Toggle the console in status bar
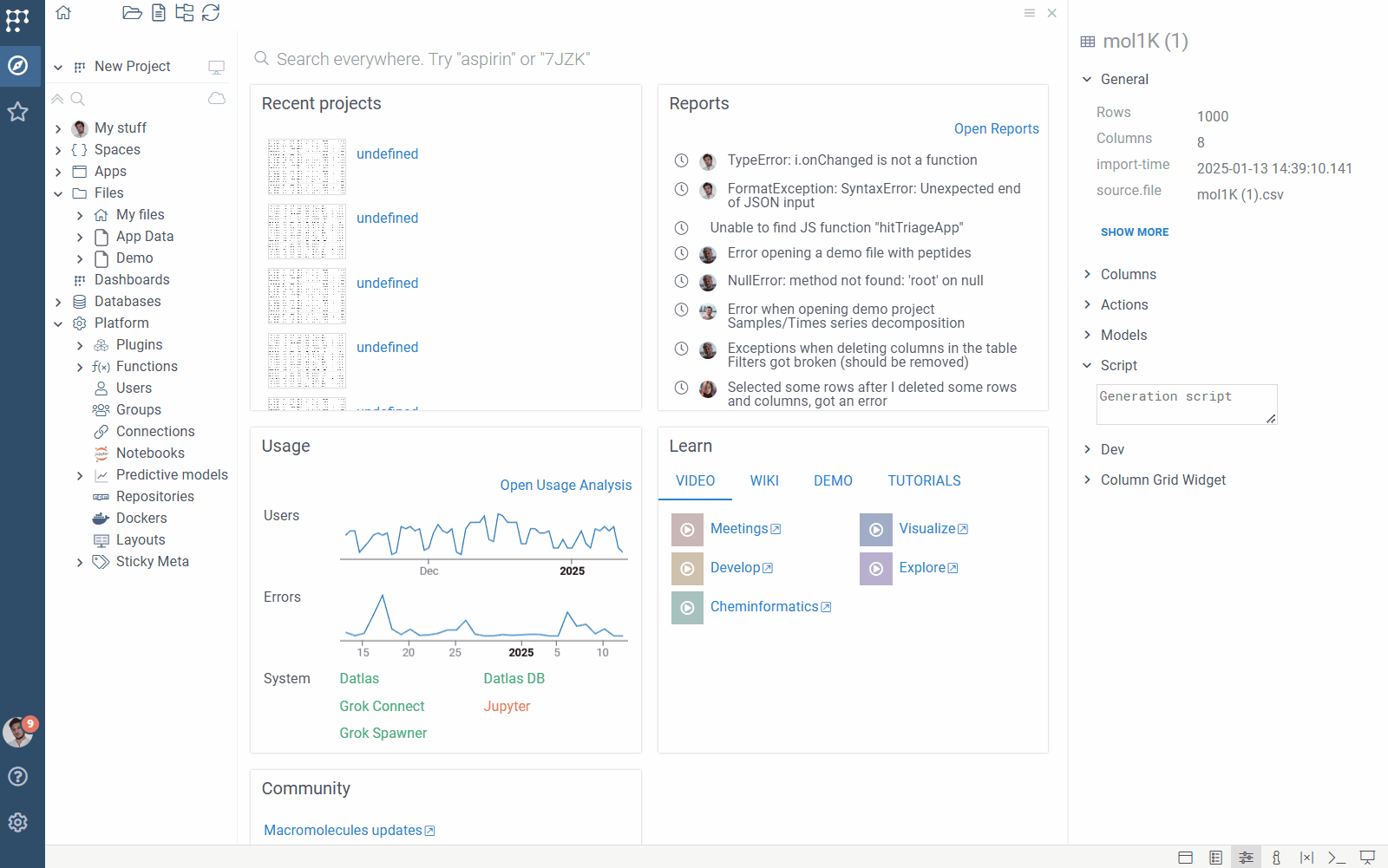The image size is (1388, 868). 1336,858
